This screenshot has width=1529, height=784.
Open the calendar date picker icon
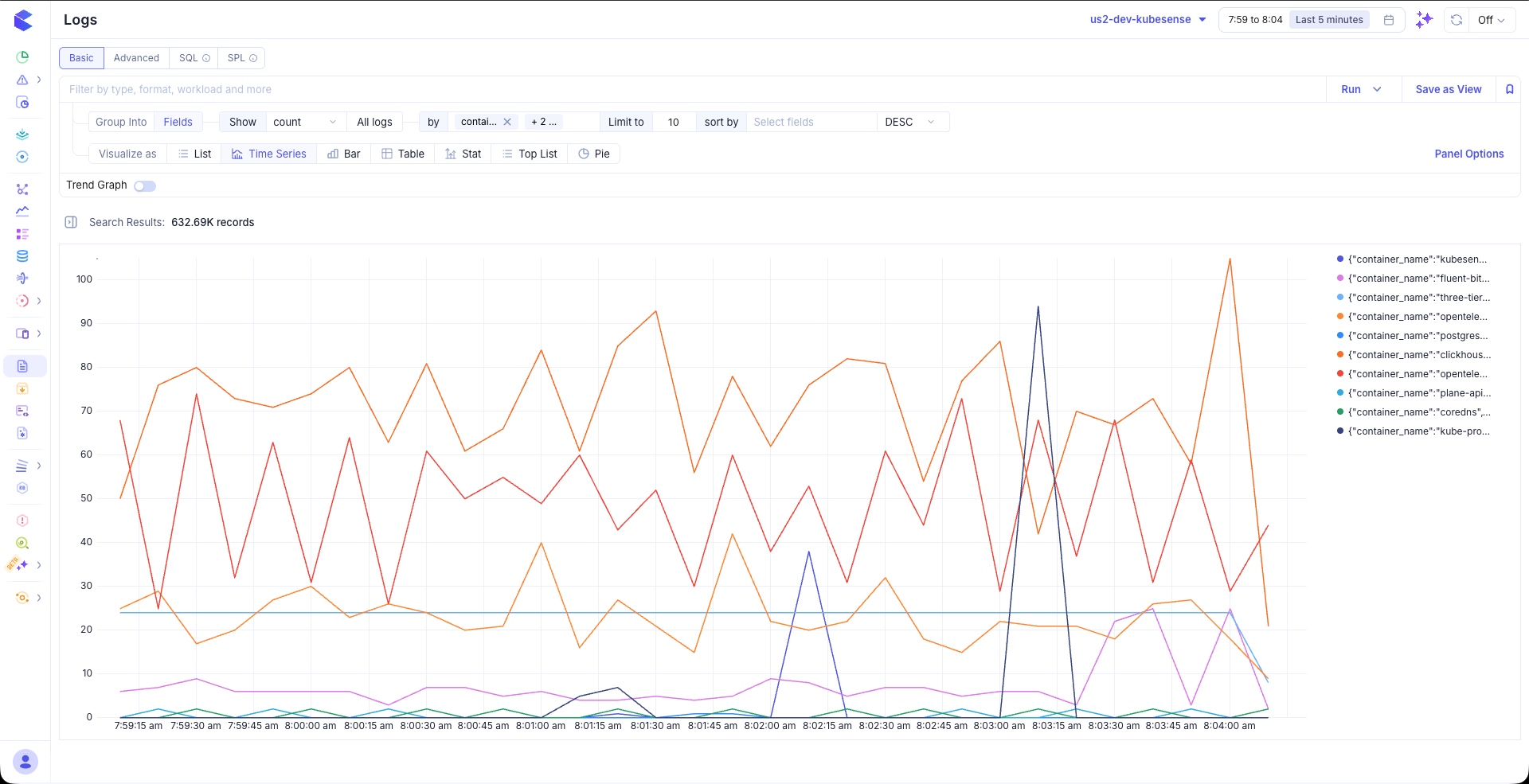(1388, 20)
